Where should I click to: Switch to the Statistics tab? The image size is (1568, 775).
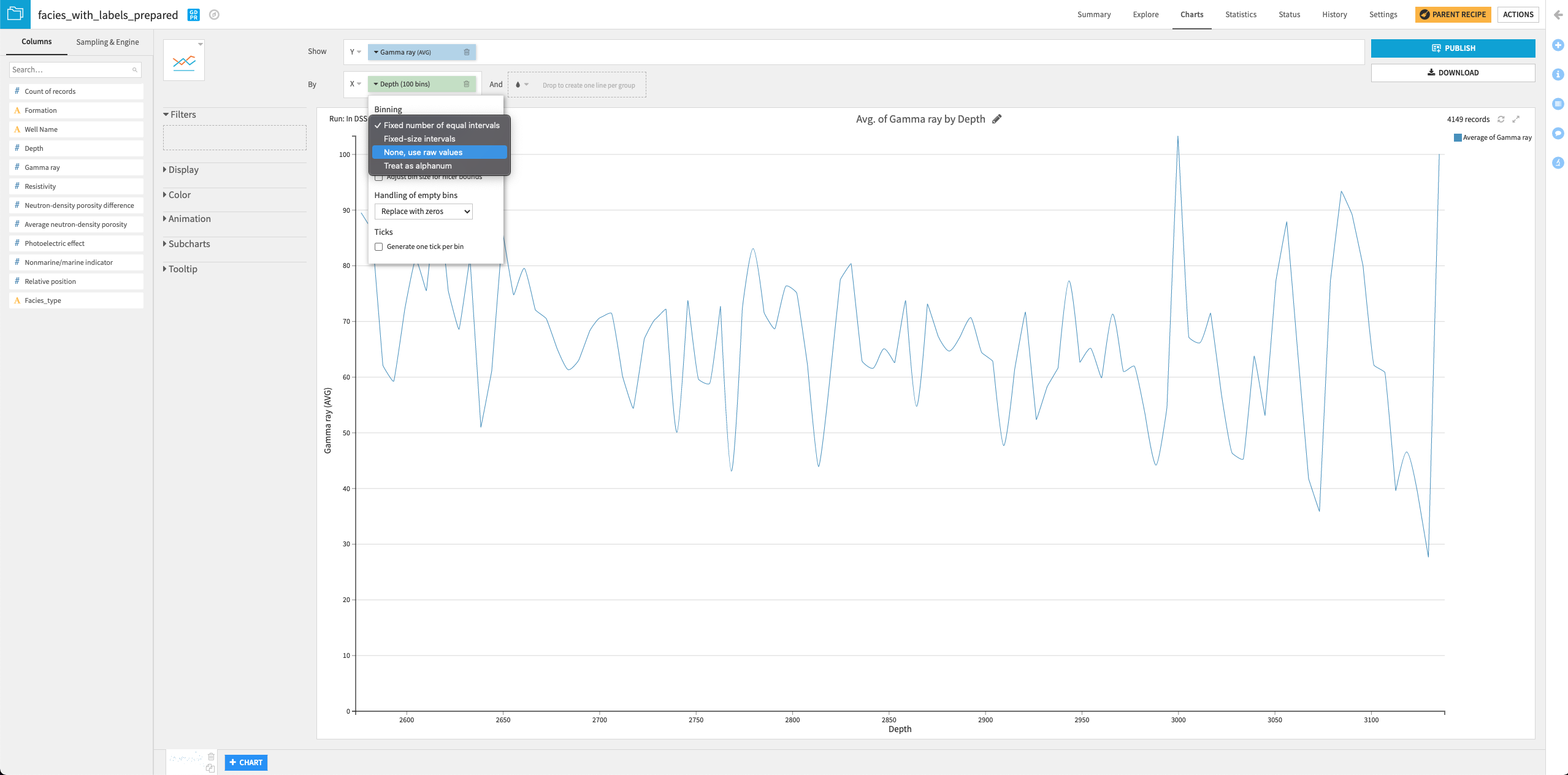point(1240,14)
